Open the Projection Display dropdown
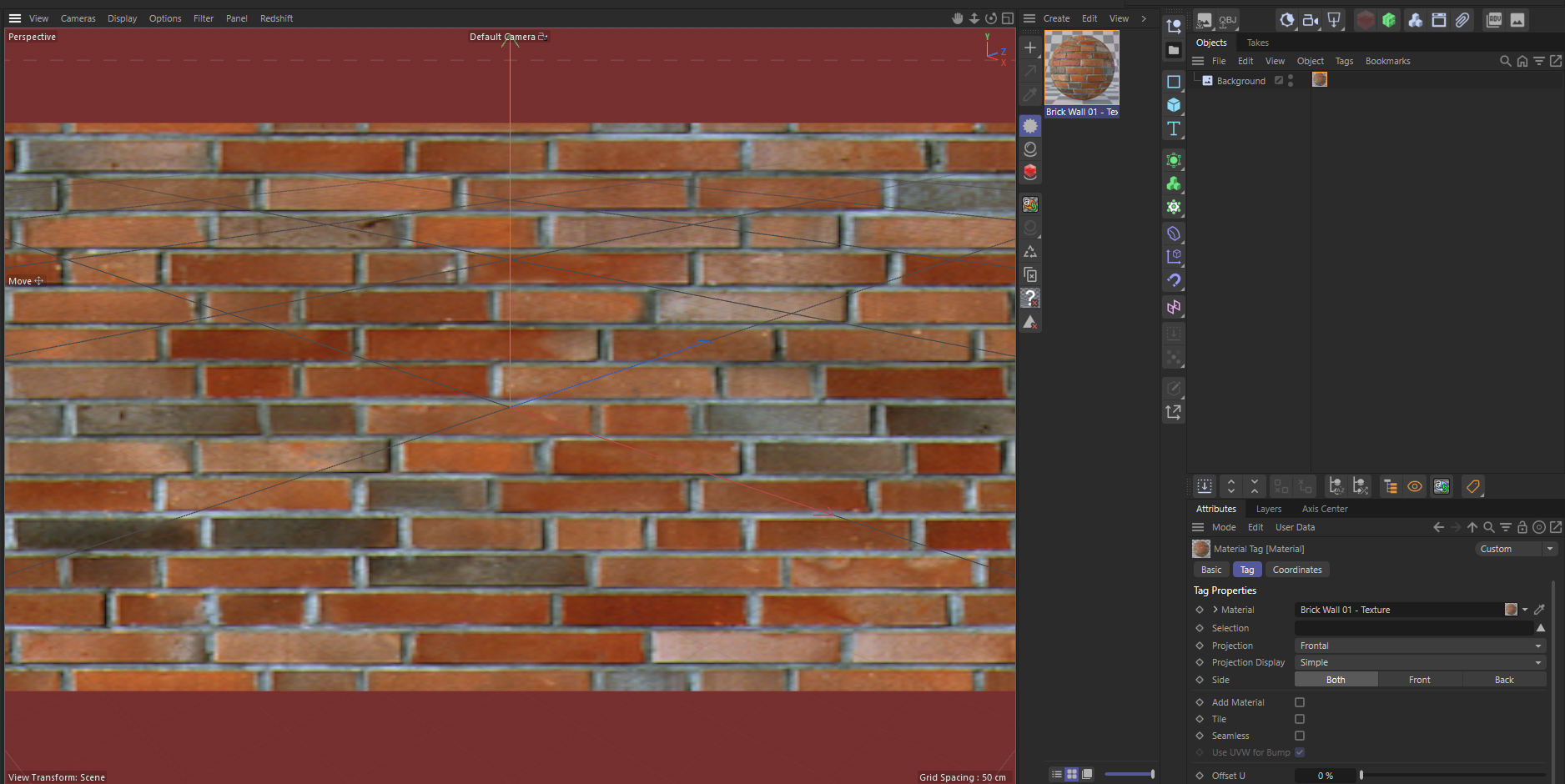Screen dimensions: 1565x784 (1420, 662)
